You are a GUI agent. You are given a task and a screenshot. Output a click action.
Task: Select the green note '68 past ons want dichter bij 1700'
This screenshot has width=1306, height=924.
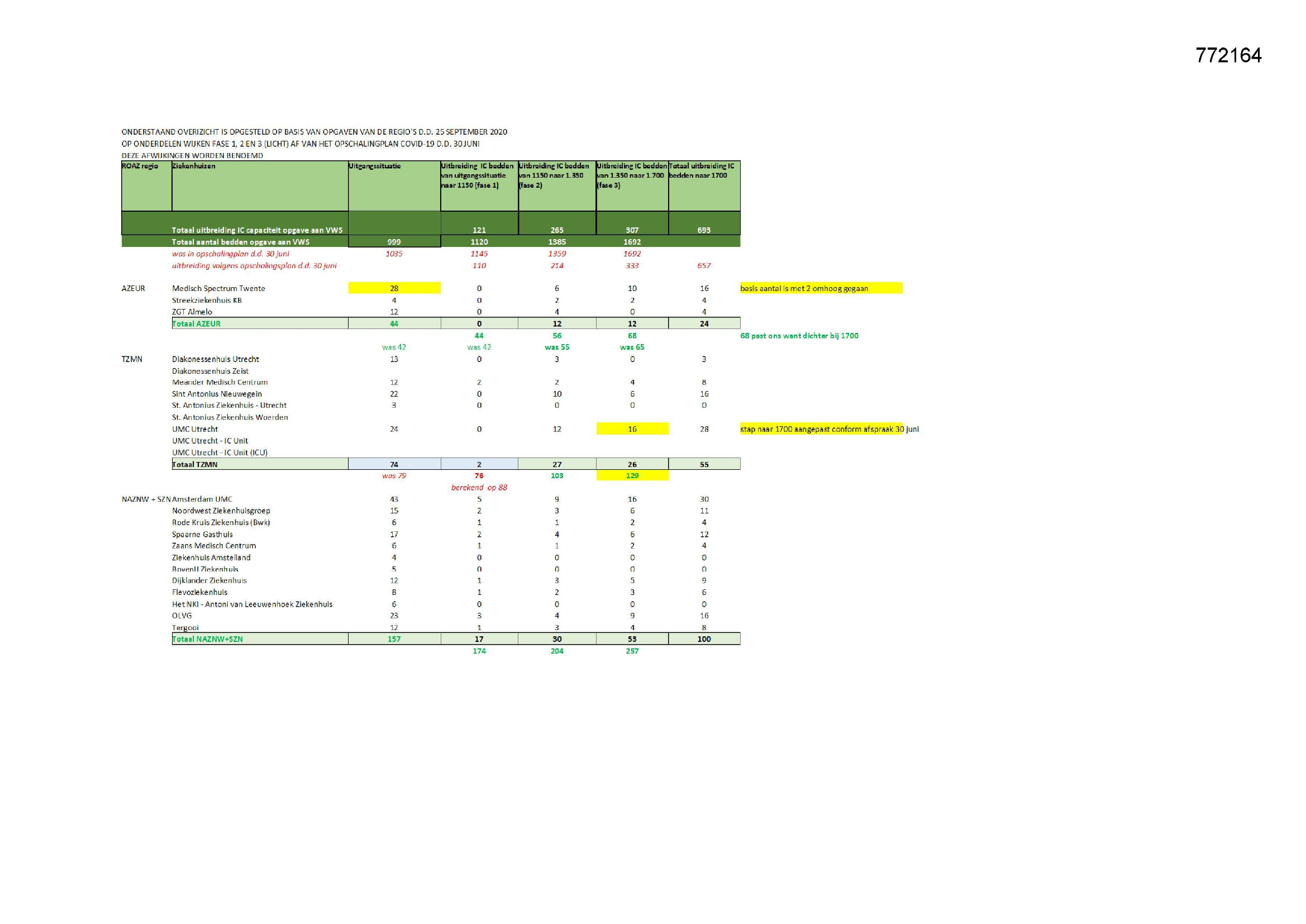[799, 336]
